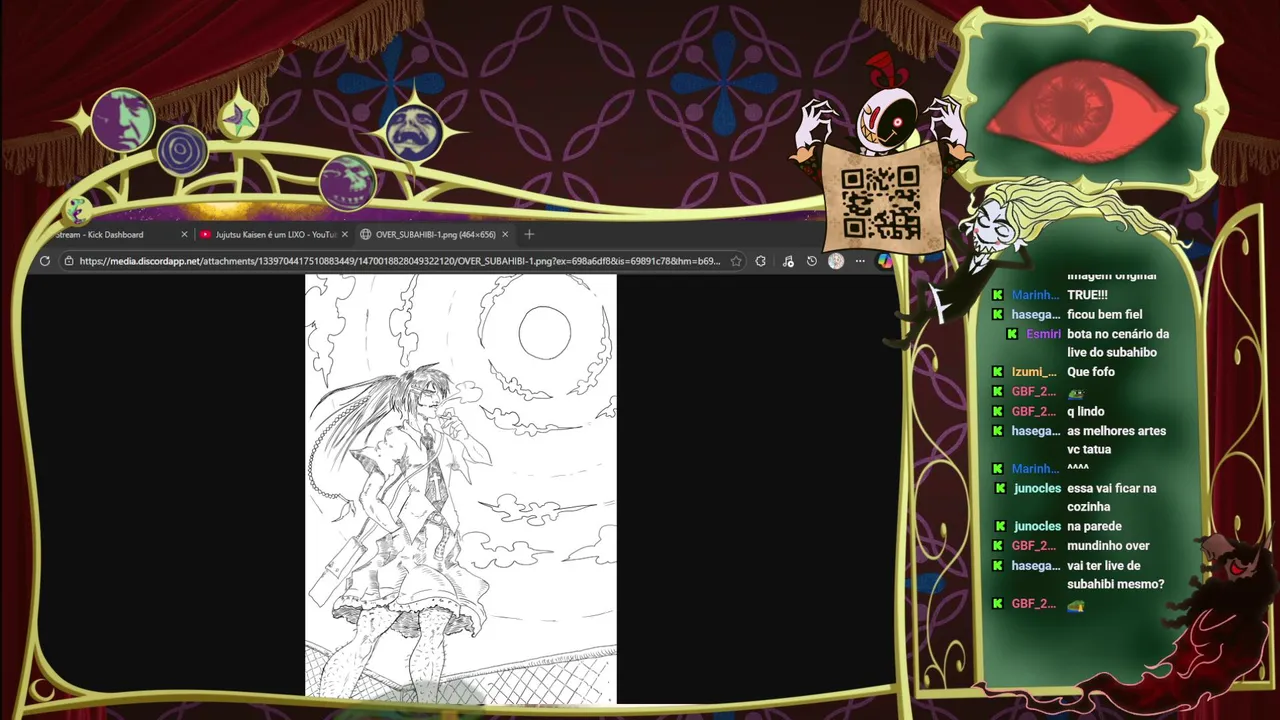Click the Kick badge on the "^^^^" message
1280x720 pixels.
997,469
